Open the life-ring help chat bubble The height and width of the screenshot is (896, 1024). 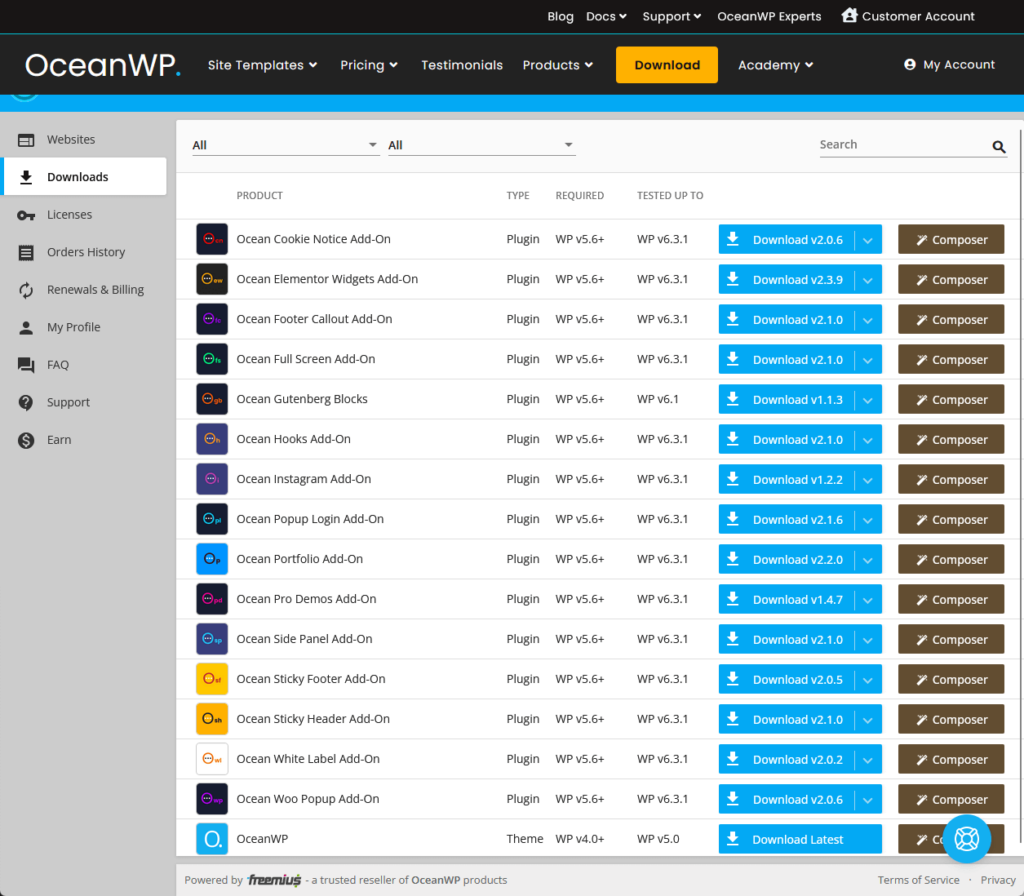[967, 839]
